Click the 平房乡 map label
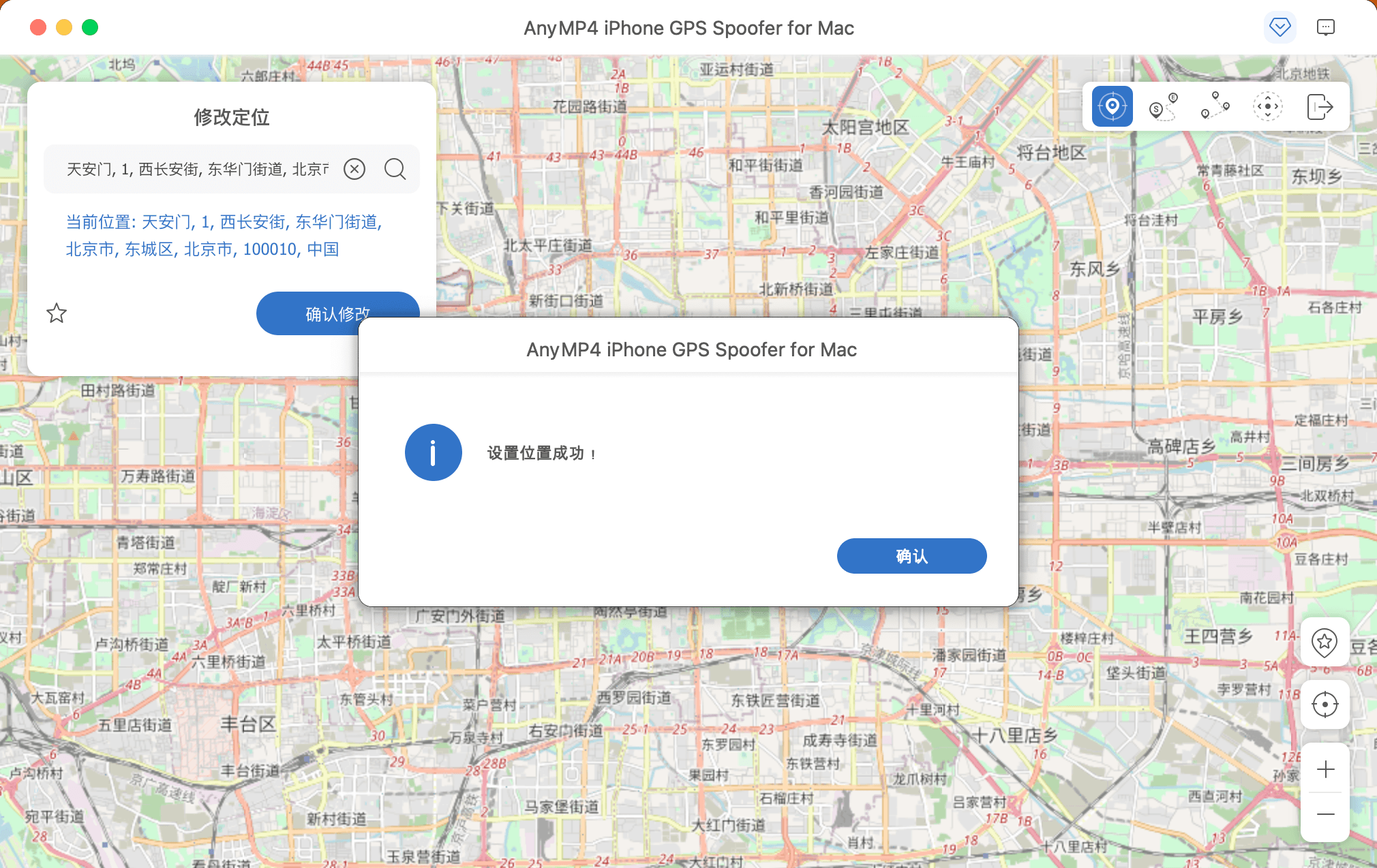 1217,316
